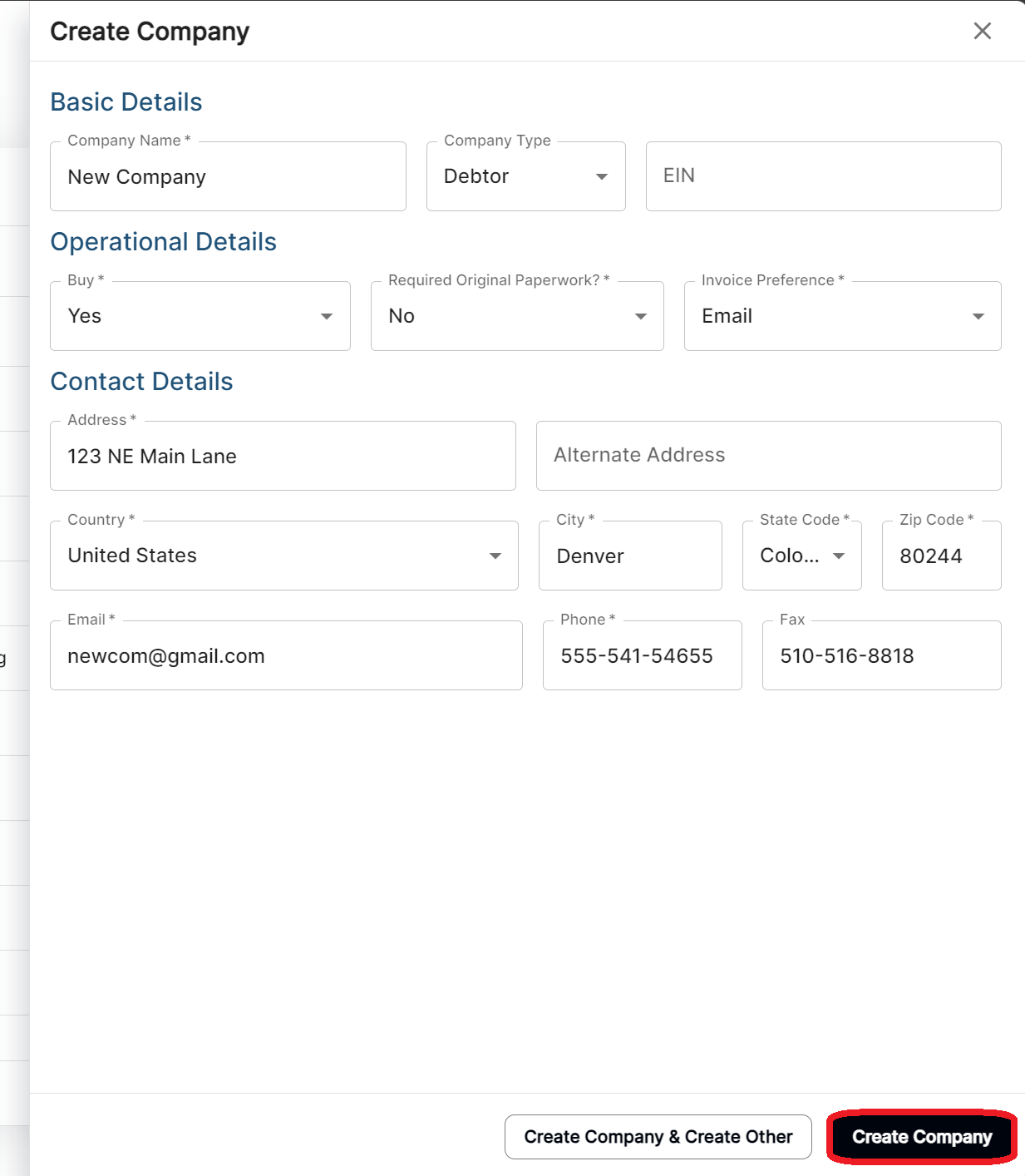
Task: Click the Basic Details section heading
Action: point(126,101)
